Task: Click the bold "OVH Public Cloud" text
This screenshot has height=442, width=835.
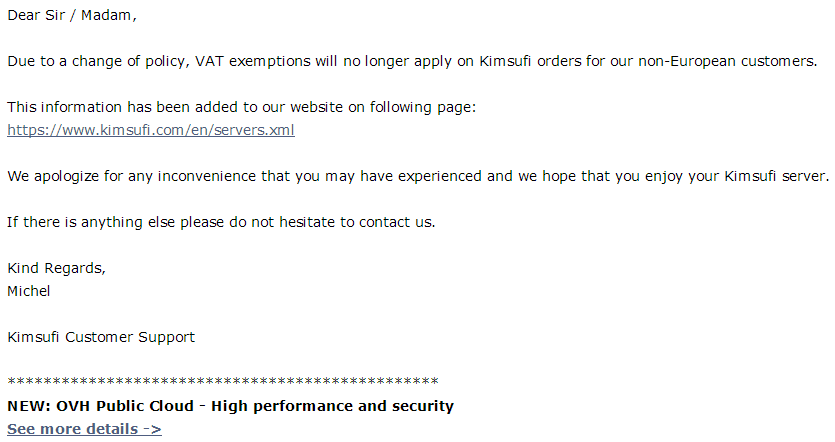Action: [125, 406]
